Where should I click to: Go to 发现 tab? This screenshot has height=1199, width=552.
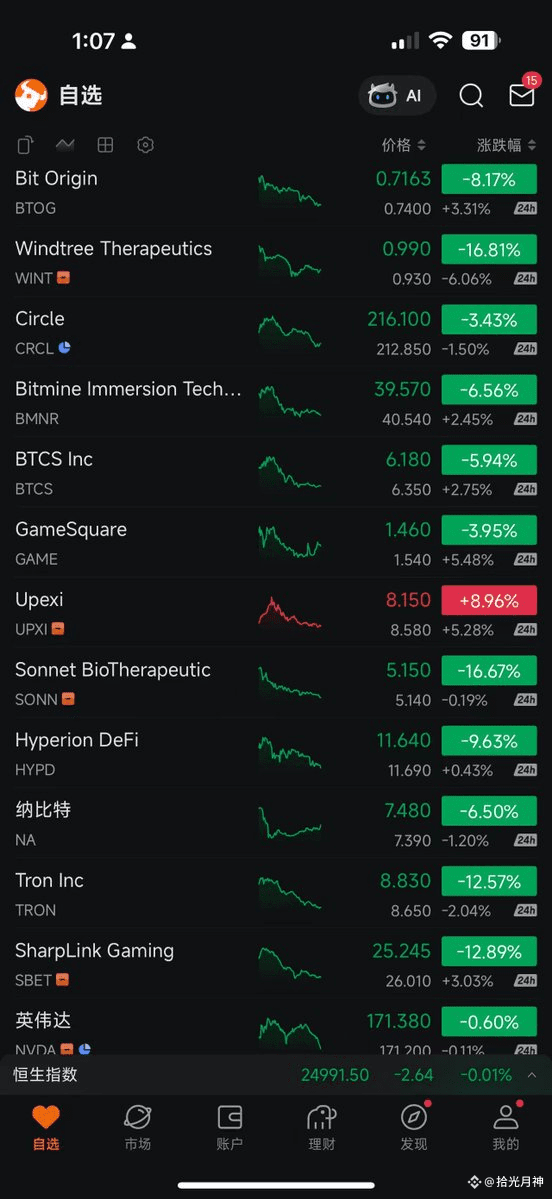[414, 1128]
